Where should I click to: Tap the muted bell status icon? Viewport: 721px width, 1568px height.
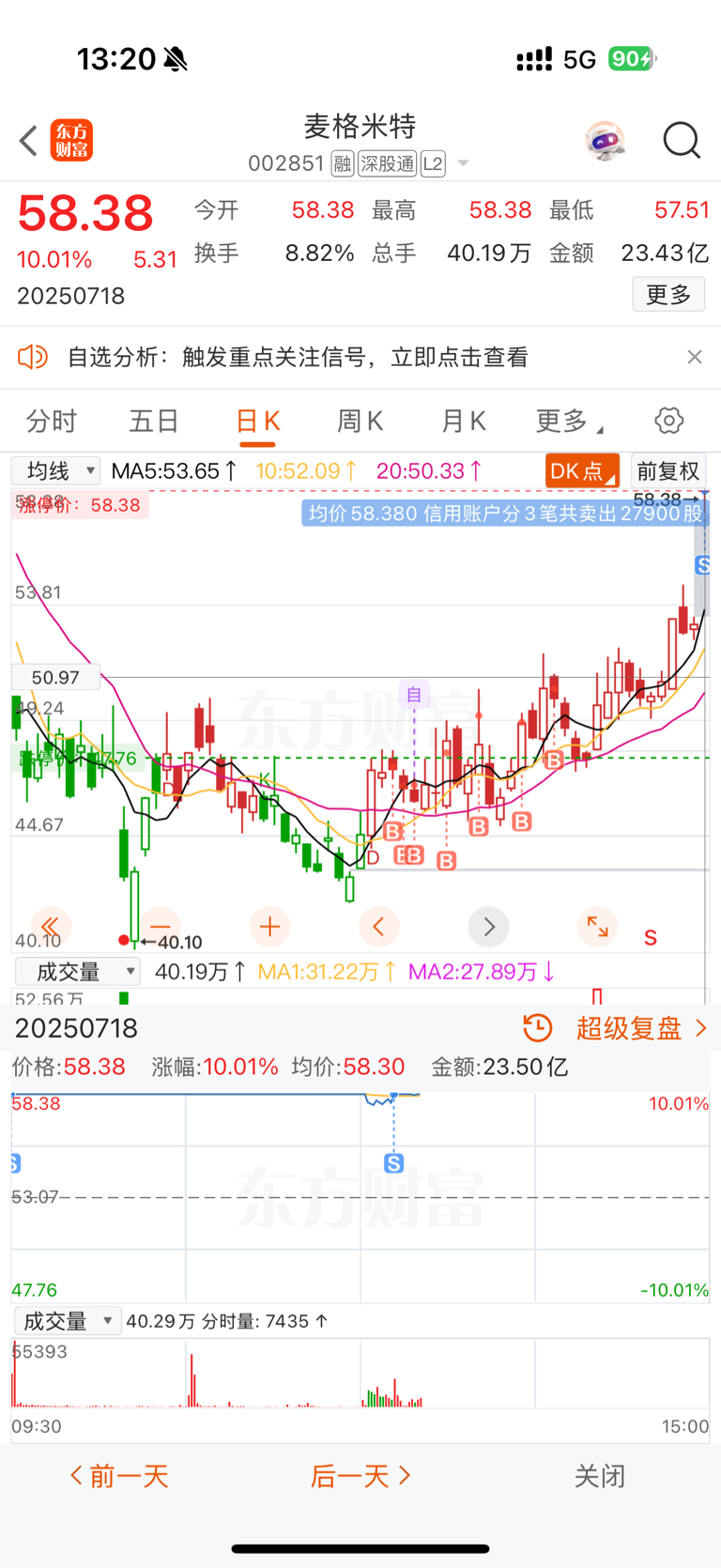coord(176,60)
